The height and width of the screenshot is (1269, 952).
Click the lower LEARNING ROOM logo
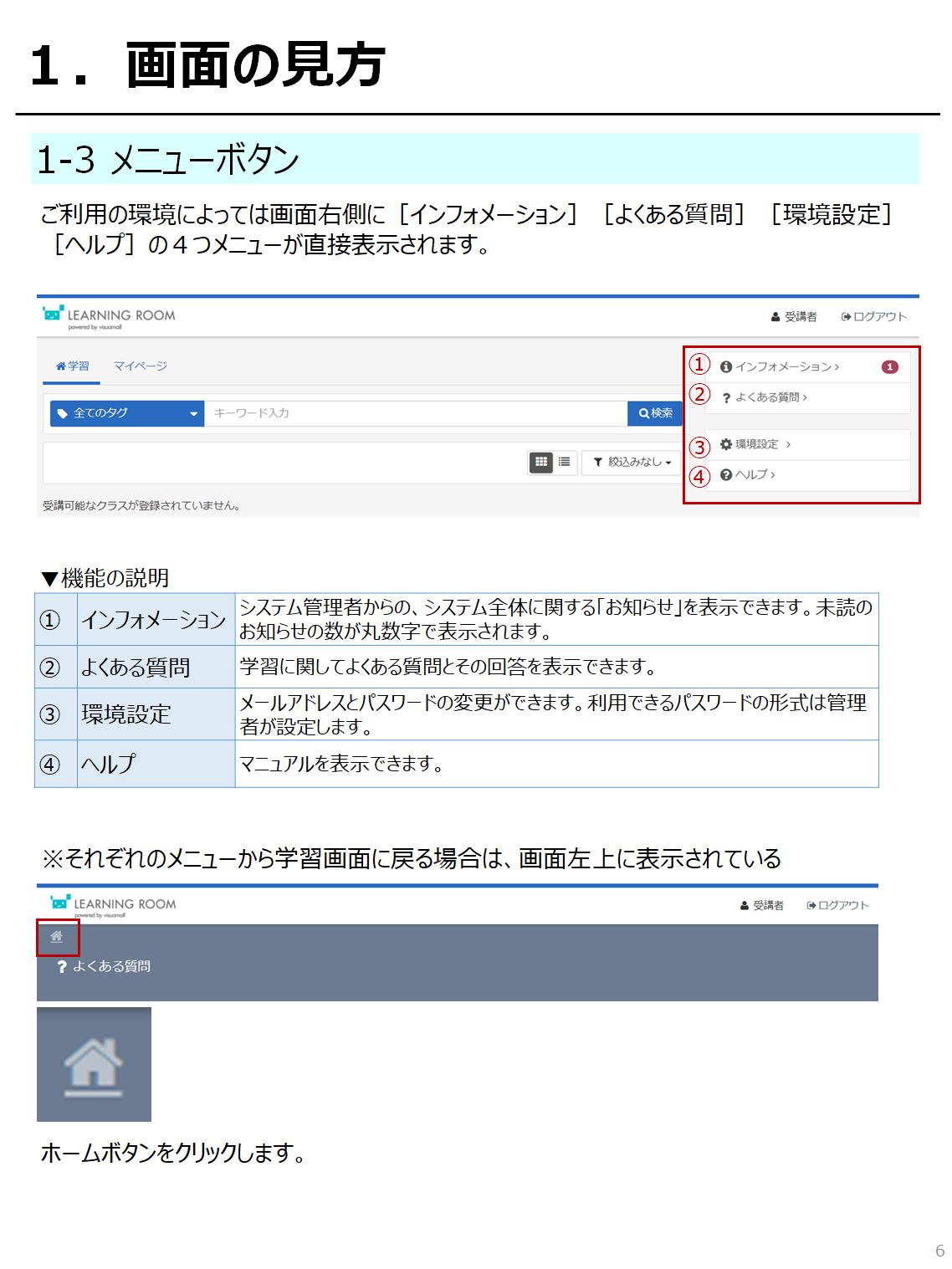[114, 904]
